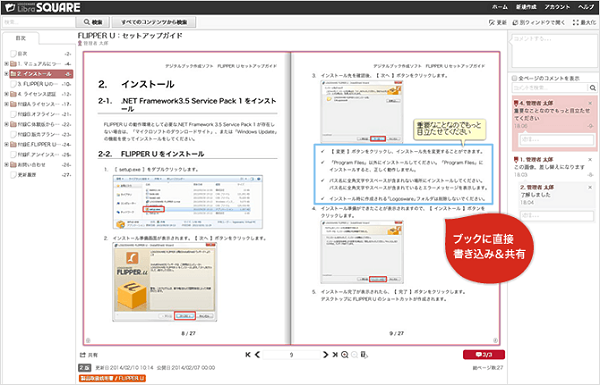Click the 総ページ数:27 text

point(488,368)
